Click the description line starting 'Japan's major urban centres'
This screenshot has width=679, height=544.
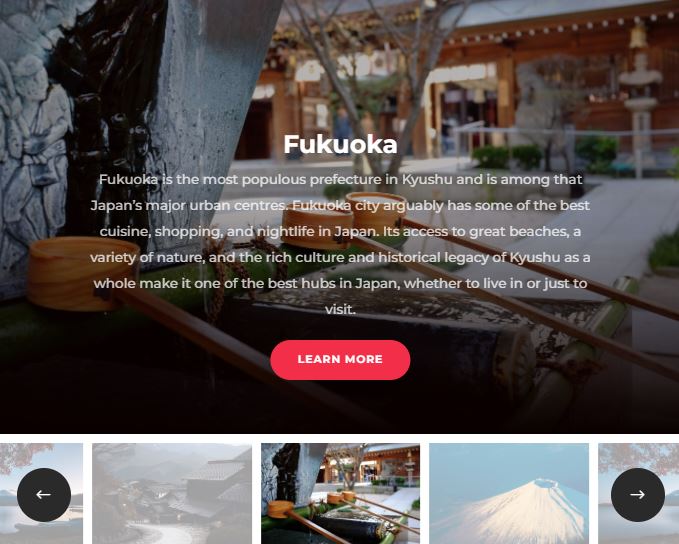(x=340, y=205)
